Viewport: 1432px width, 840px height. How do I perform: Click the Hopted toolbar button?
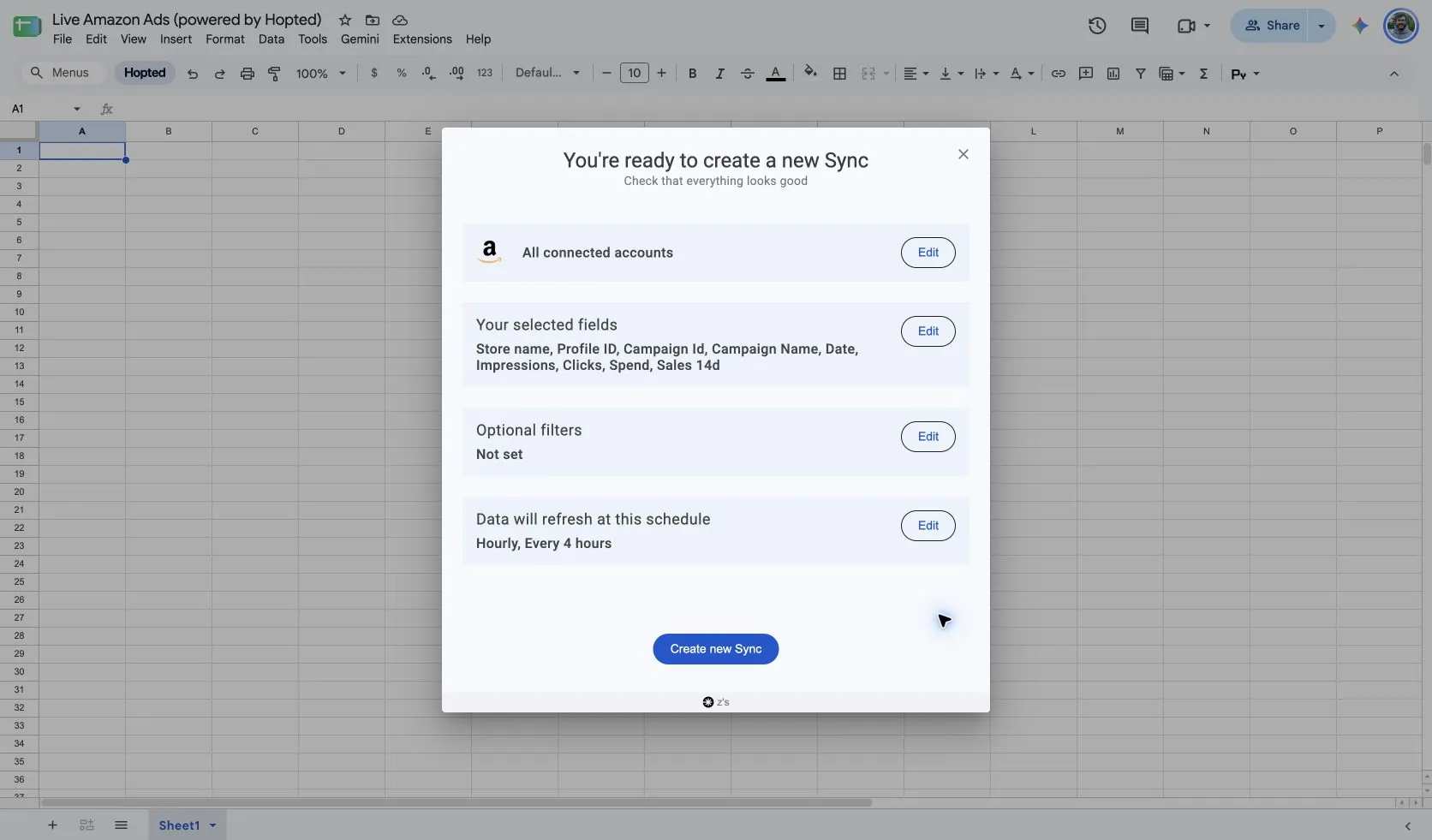(x=145, y=73)
